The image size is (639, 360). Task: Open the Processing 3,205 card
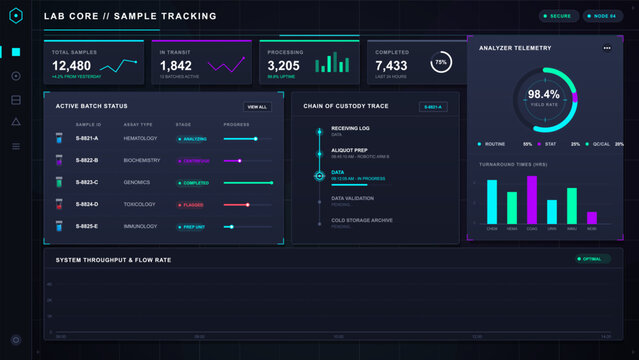309,62
